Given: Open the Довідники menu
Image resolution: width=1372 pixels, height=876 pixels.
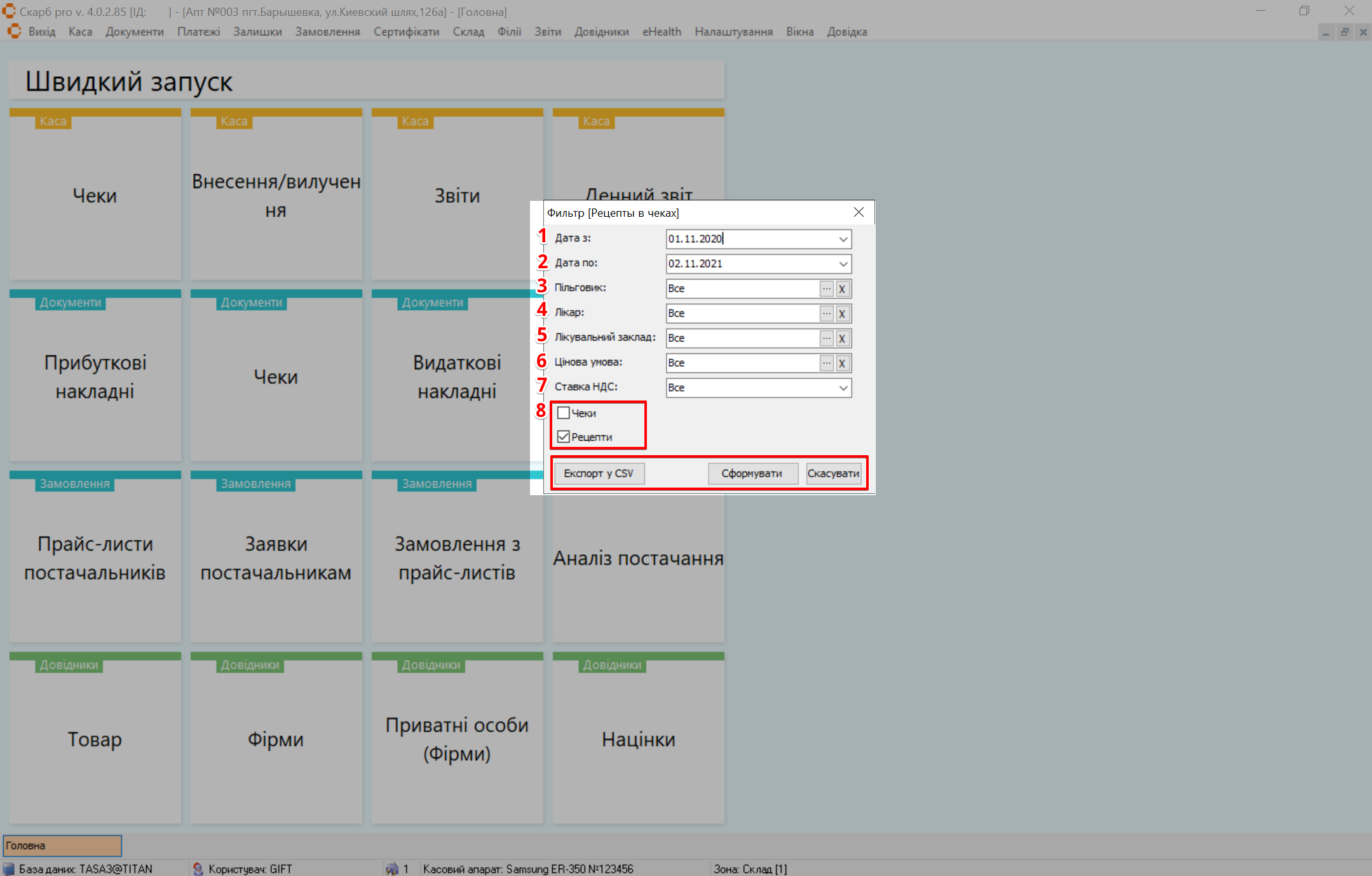Looking at the screenshot, I should coord(601,32).
